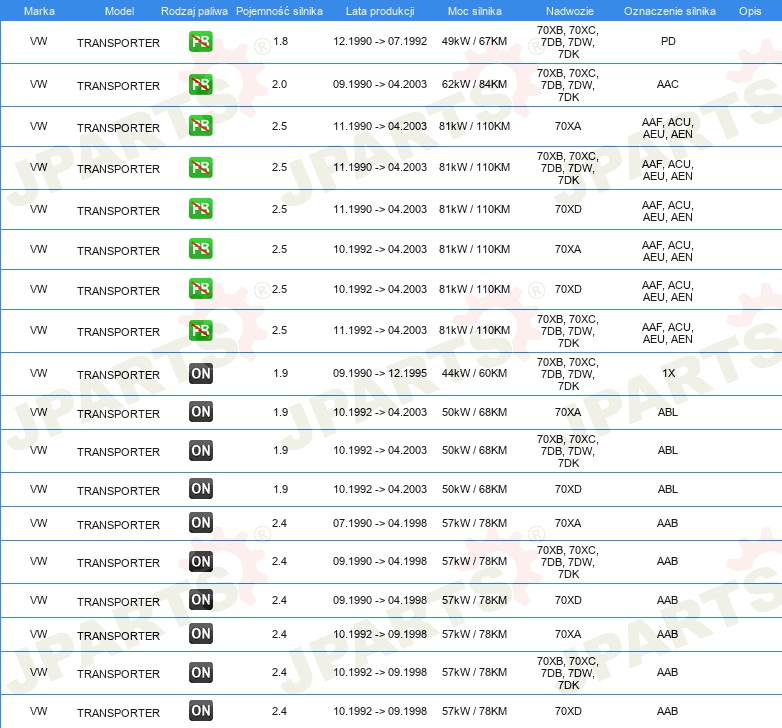Select the 09.1990 -> 04.2003 production years cell
Image resolution: width=782 pixels, height=728 pixels.
380,84
